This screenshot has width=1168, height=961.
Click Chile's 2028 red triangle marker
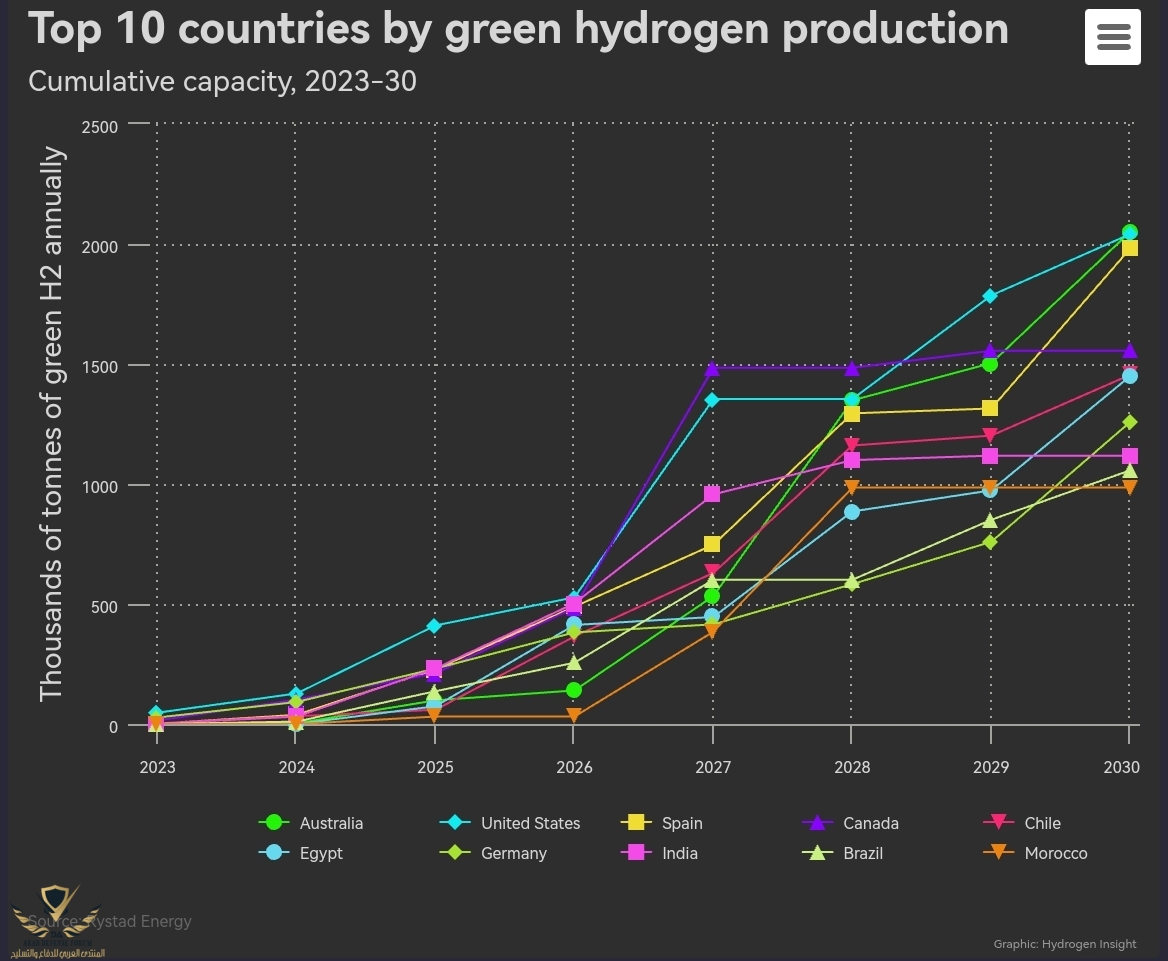point(851,445)
